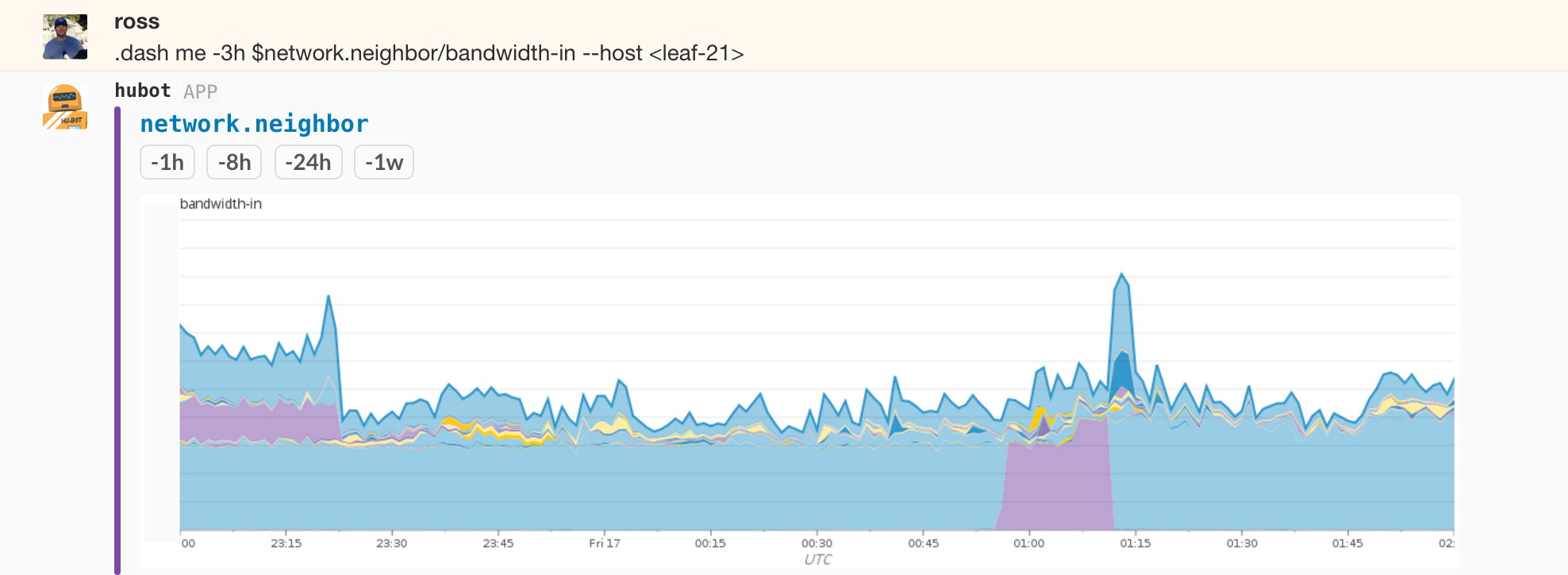Click the hubot robot avatar
1568x575 pixels.
(x=65, y=106)
